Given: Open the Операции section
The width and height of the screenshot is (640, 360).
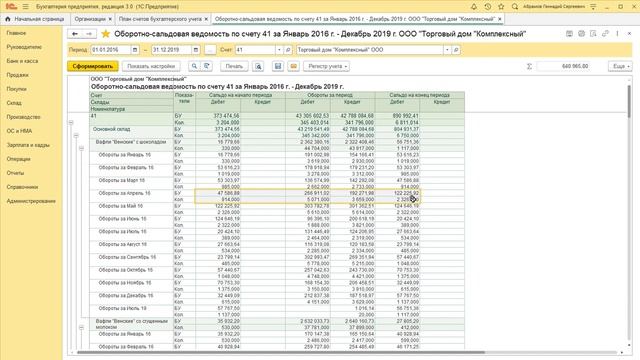Looking at the screenshot, I should (x=18, y=159).
